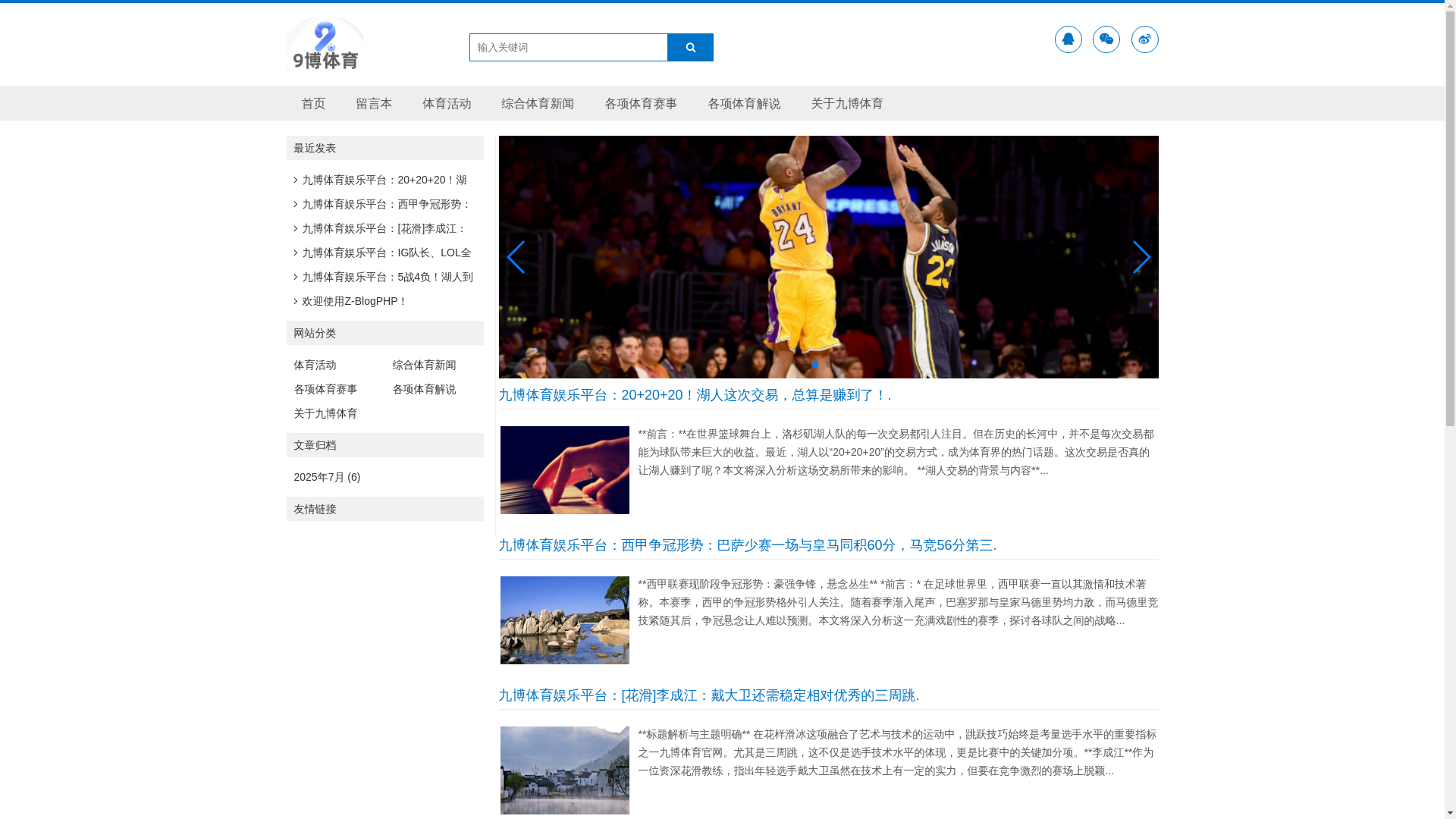The height and width of the screenshot is (819, 1456).
Task: Open recent post about [花滑]李成江
Action: tap(384, 228)
